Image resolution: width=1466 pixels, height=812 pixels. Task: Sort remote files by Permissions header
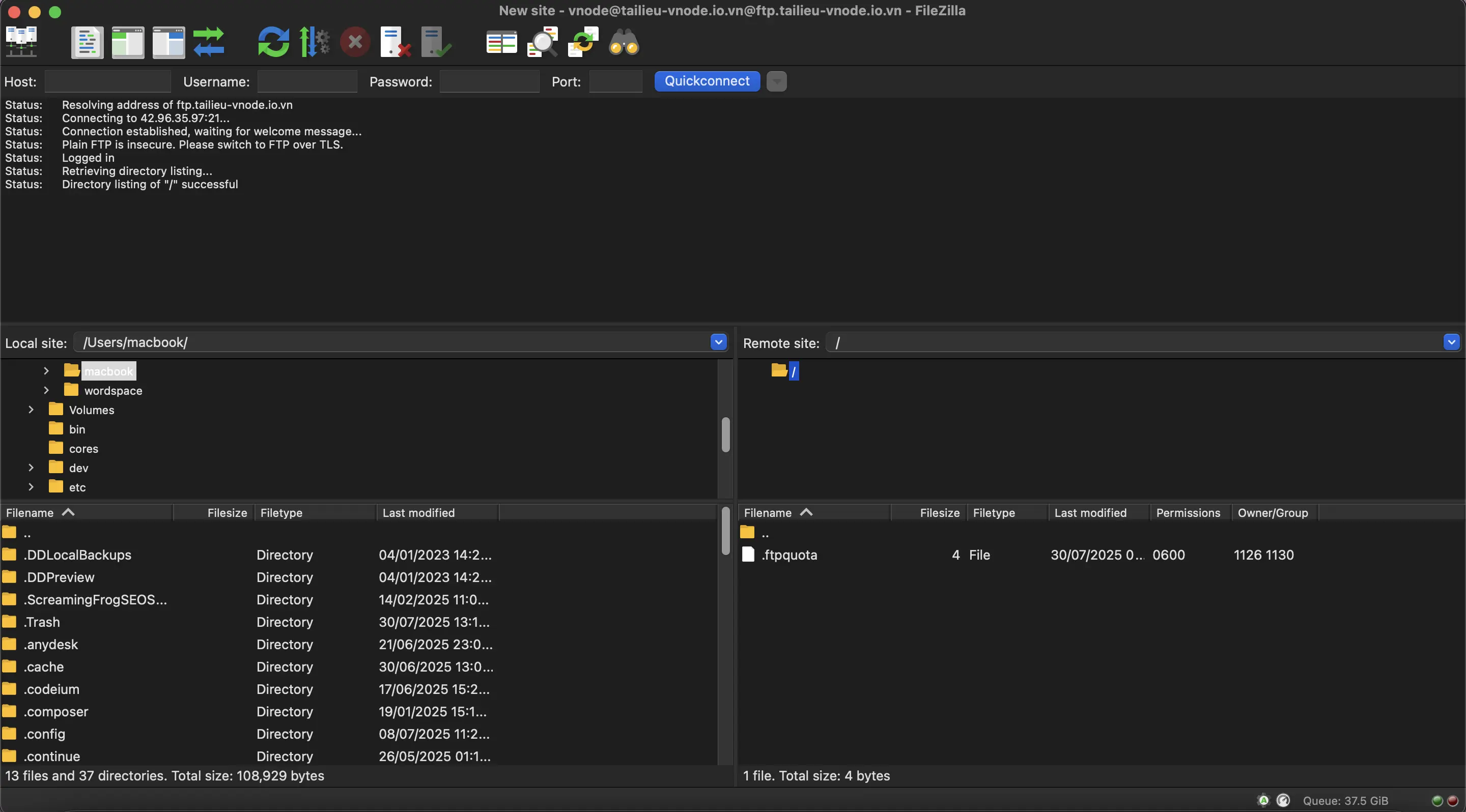tap(1191, 512)
